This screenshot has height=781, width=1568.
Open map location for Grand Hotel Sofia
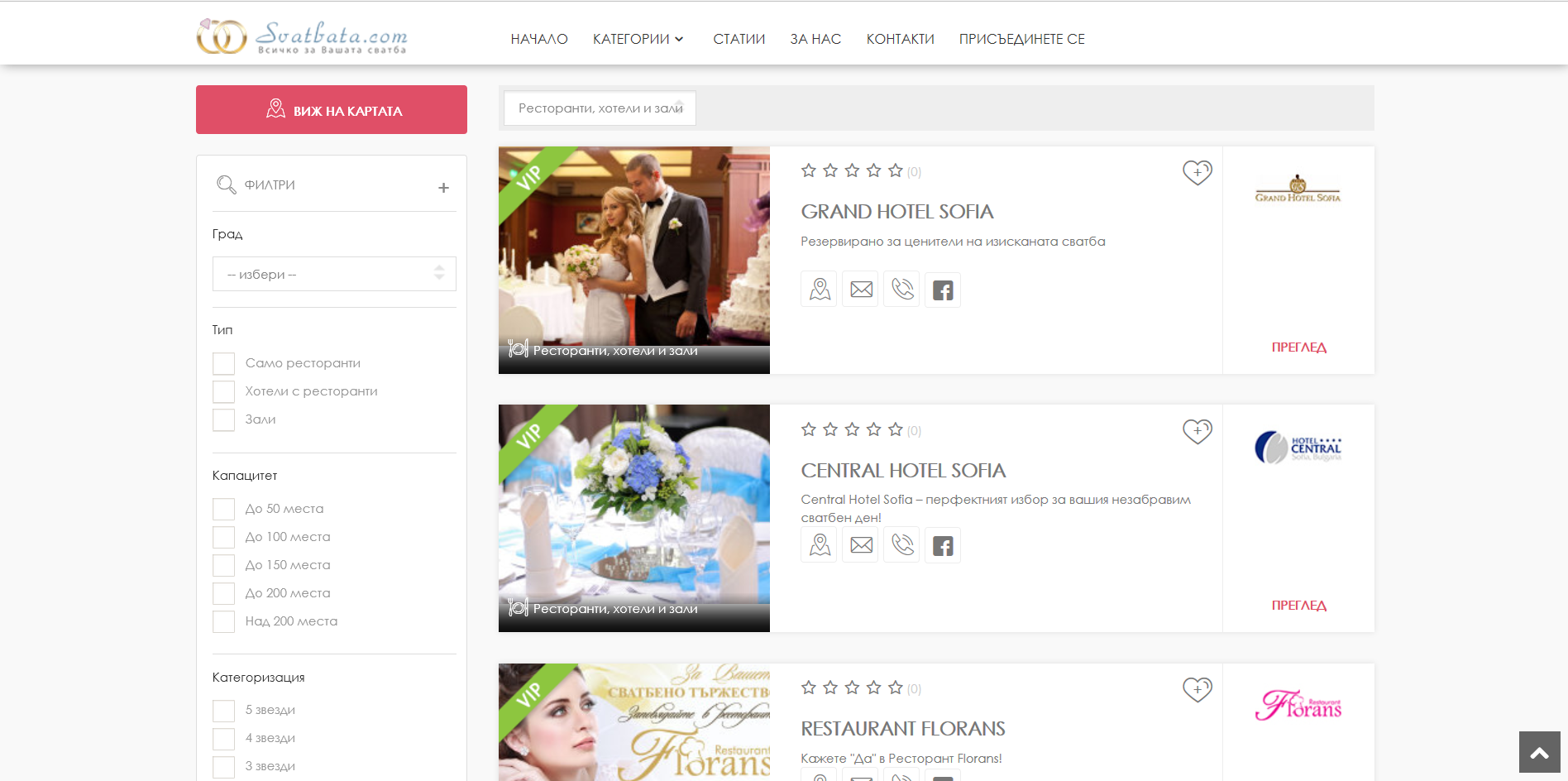click(820, 290)
